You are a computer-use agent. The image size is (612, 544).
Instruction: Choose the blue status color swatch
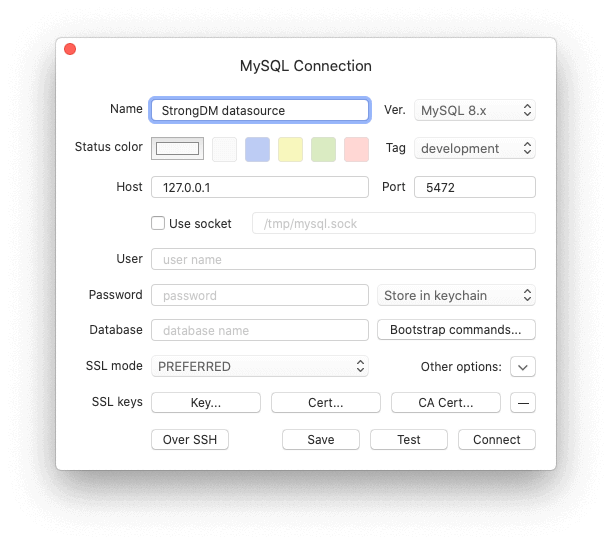click(257, 149)
